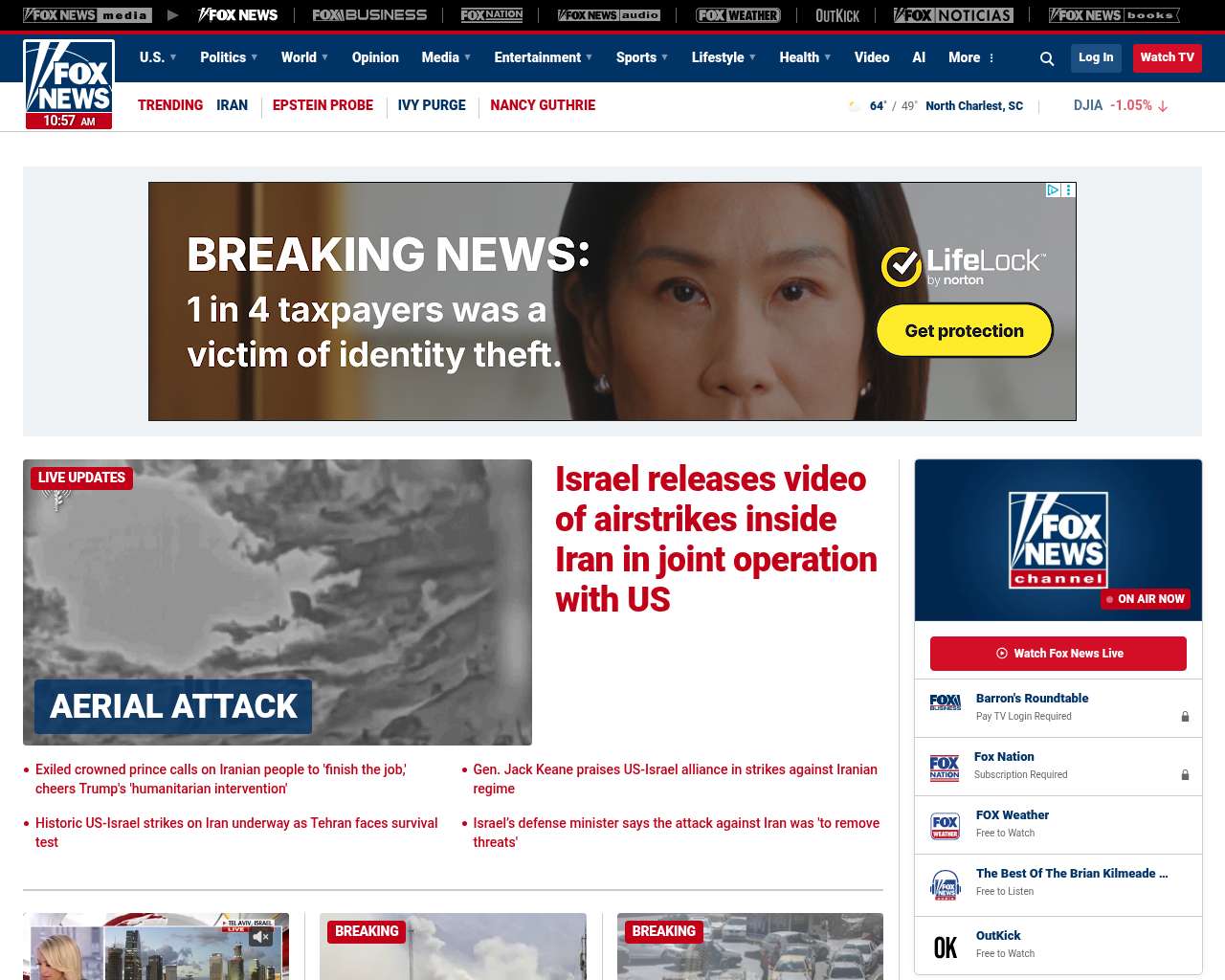Open the IVY PURGE trending topic

pos(432,105)
